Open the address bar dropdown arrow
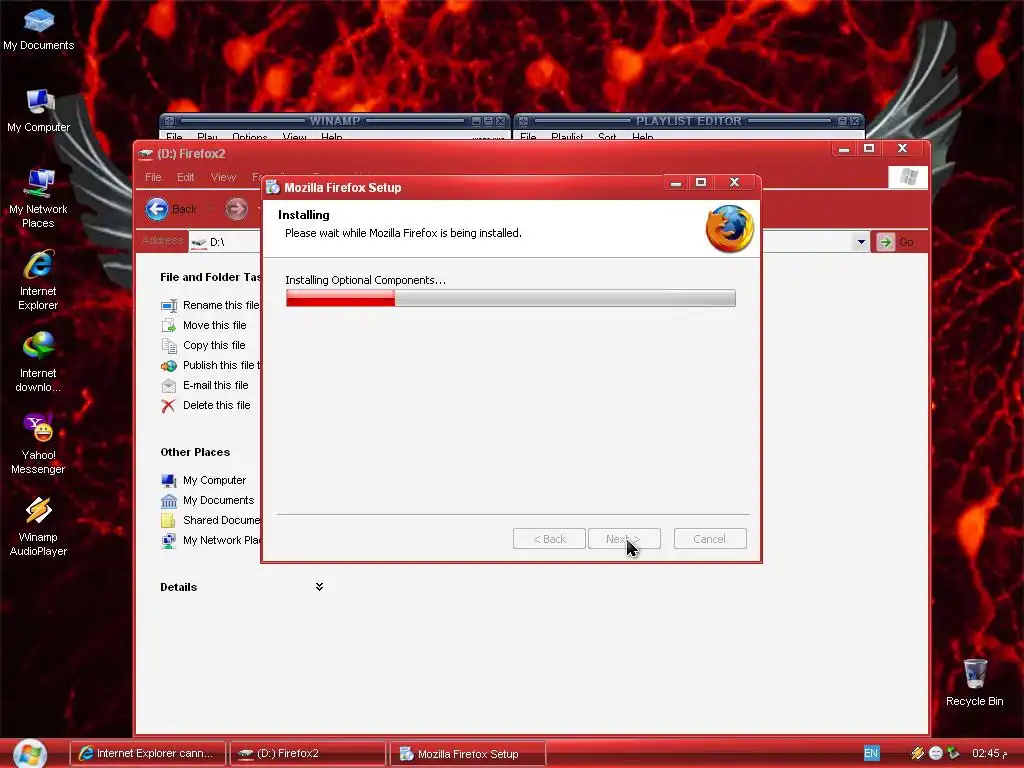Screen dimensions: 1024x768 tap(861, 242)
